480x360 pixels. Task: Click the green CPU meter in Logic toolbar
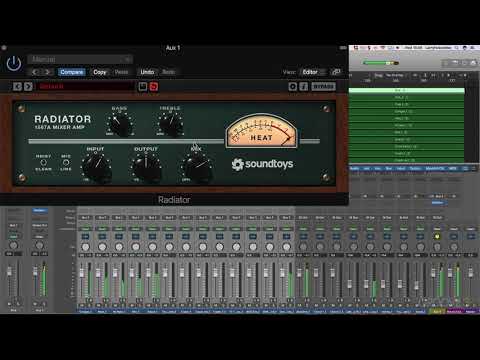tap(380, 63)
